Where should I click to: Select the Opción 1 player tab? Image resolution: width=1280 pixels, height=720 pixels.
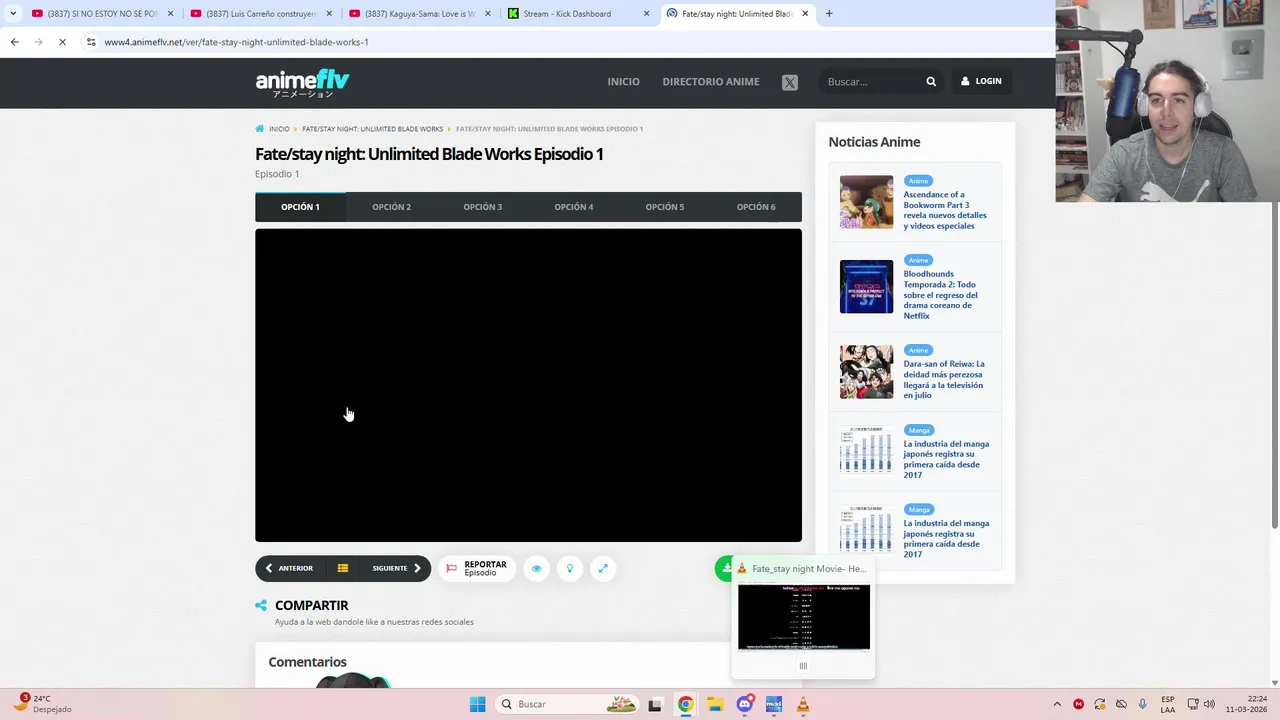click(x=300, y=207)
